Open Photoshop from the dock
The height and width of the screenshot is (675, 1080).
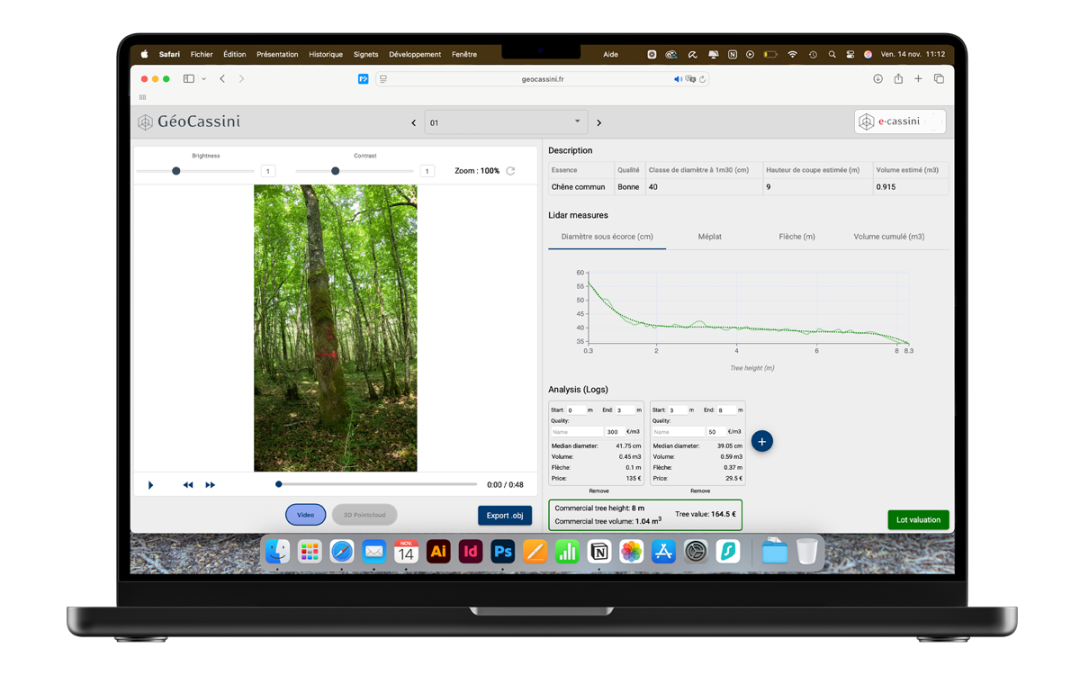point(503,551)
